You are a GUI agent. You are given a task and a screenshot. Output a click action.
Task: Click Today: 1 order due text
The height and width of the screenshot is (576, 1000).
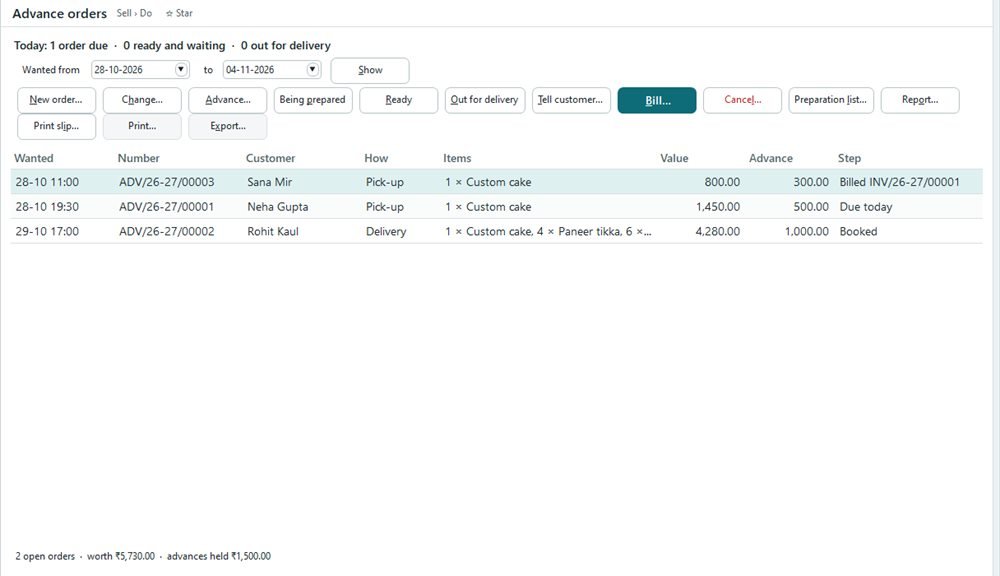click(x=61, y=45)
